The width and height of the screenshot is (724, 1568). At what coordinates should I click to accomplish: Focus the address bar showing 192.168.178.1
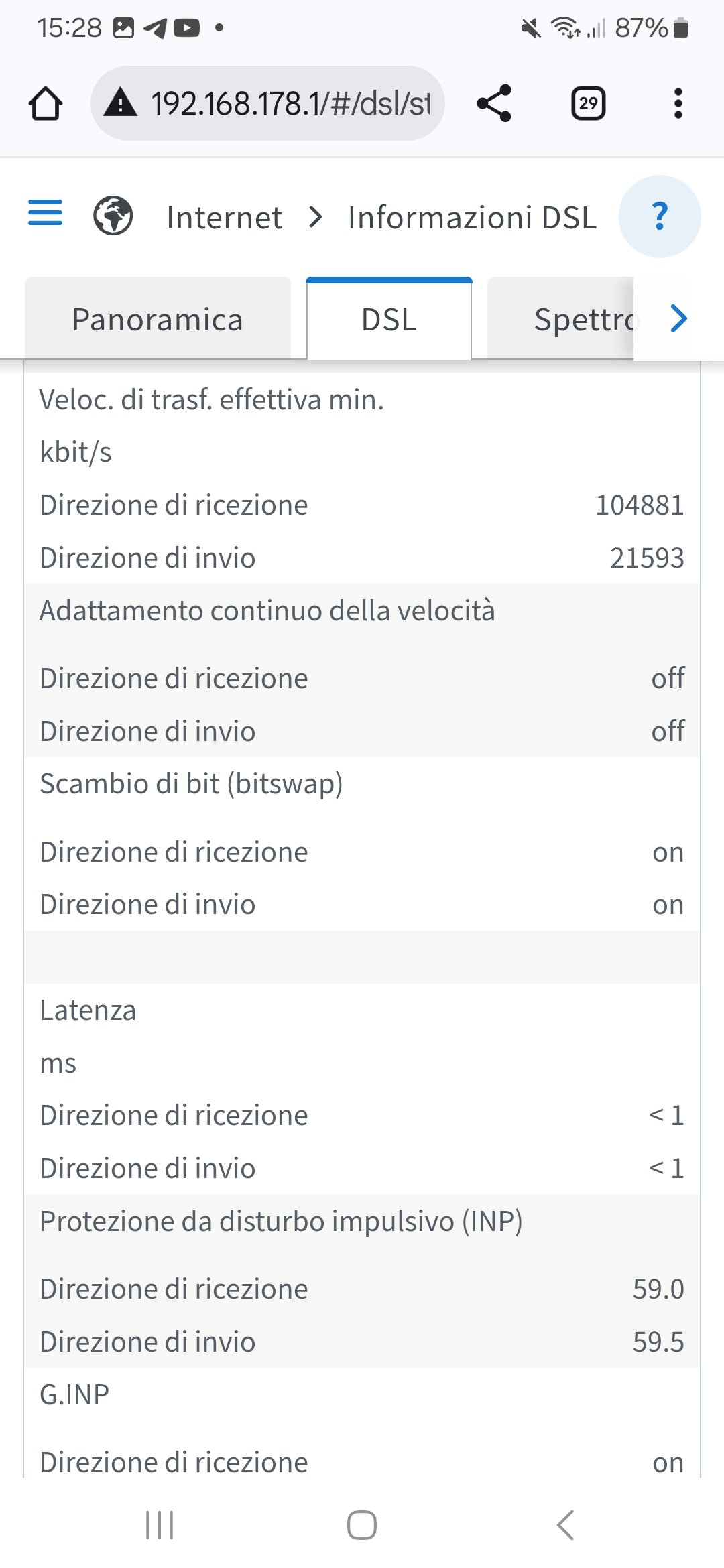[290, 104]
